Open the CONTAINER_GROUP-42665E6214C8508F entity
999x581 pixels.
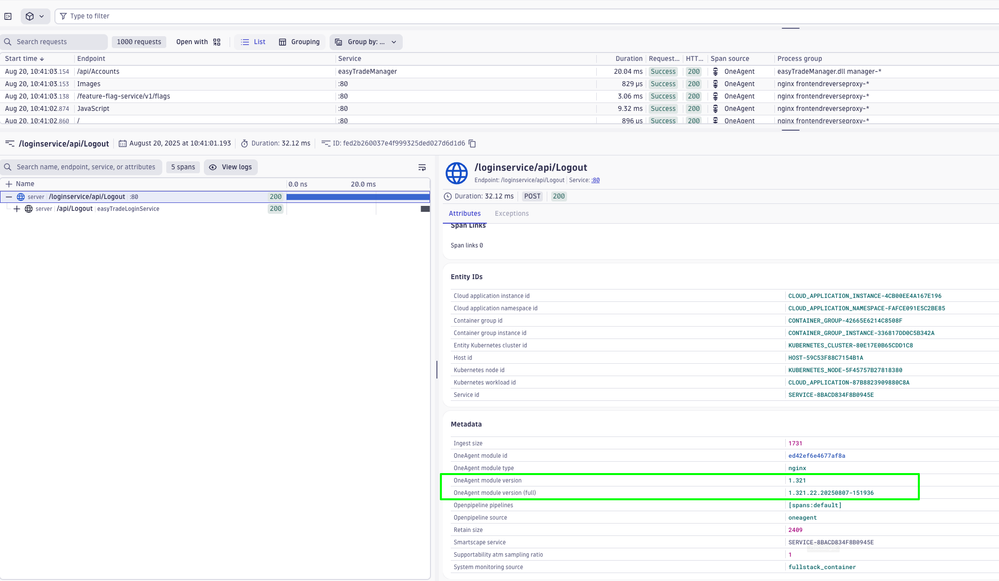[845, 320]
